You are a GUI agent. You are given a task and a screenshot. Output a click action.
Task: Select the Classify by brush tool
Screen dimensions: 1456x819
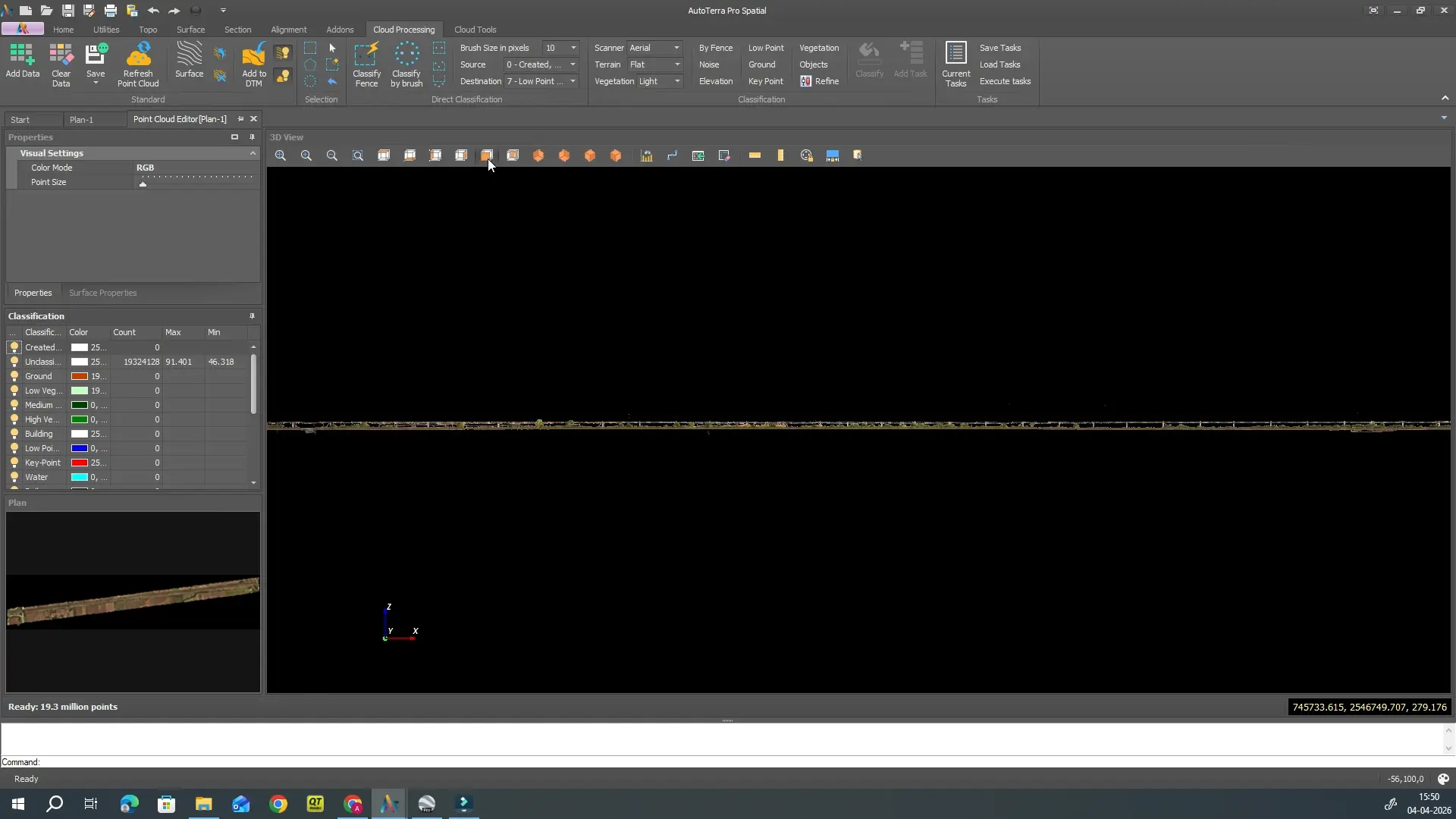point(406,65)
